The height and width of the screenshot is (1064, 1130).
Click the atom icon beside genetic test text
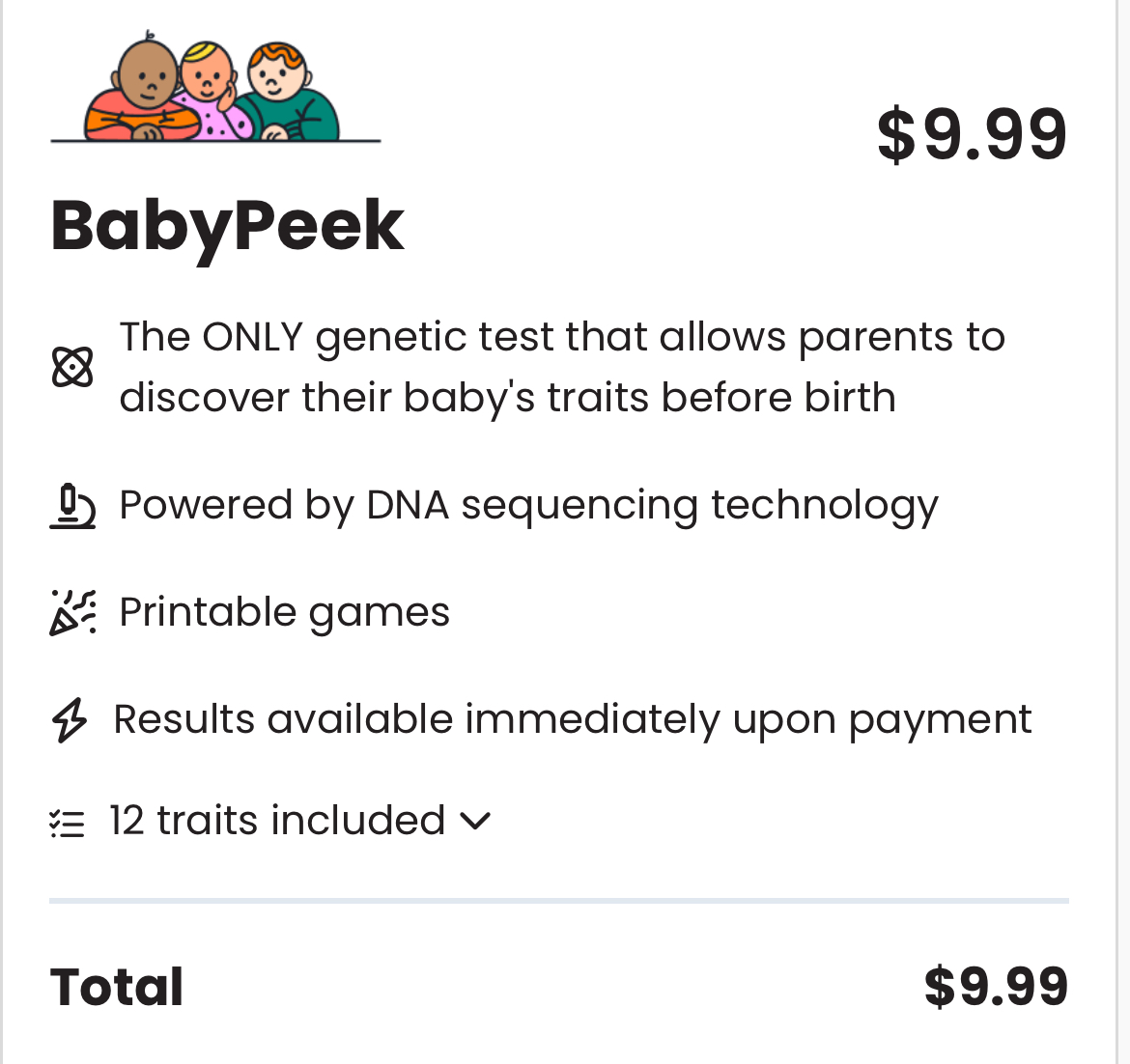click(x=72, y=368)
